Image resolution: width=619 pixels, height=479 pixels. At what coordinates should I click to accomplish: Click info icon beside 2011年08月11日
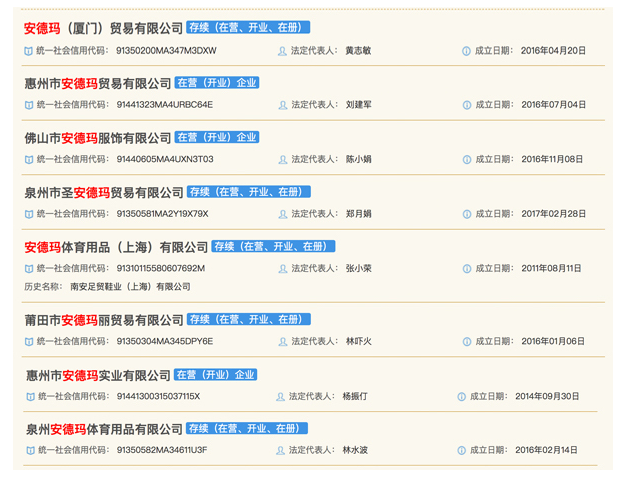[467, 269]
